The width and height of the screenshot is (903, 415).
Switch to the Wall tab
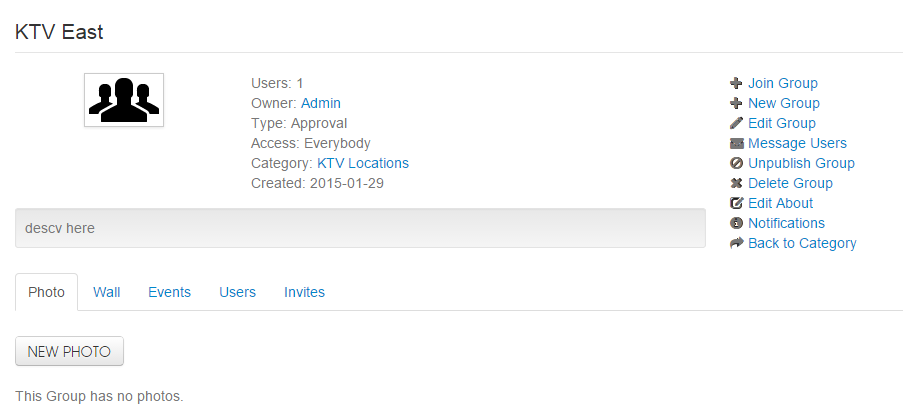coord(107,292)
